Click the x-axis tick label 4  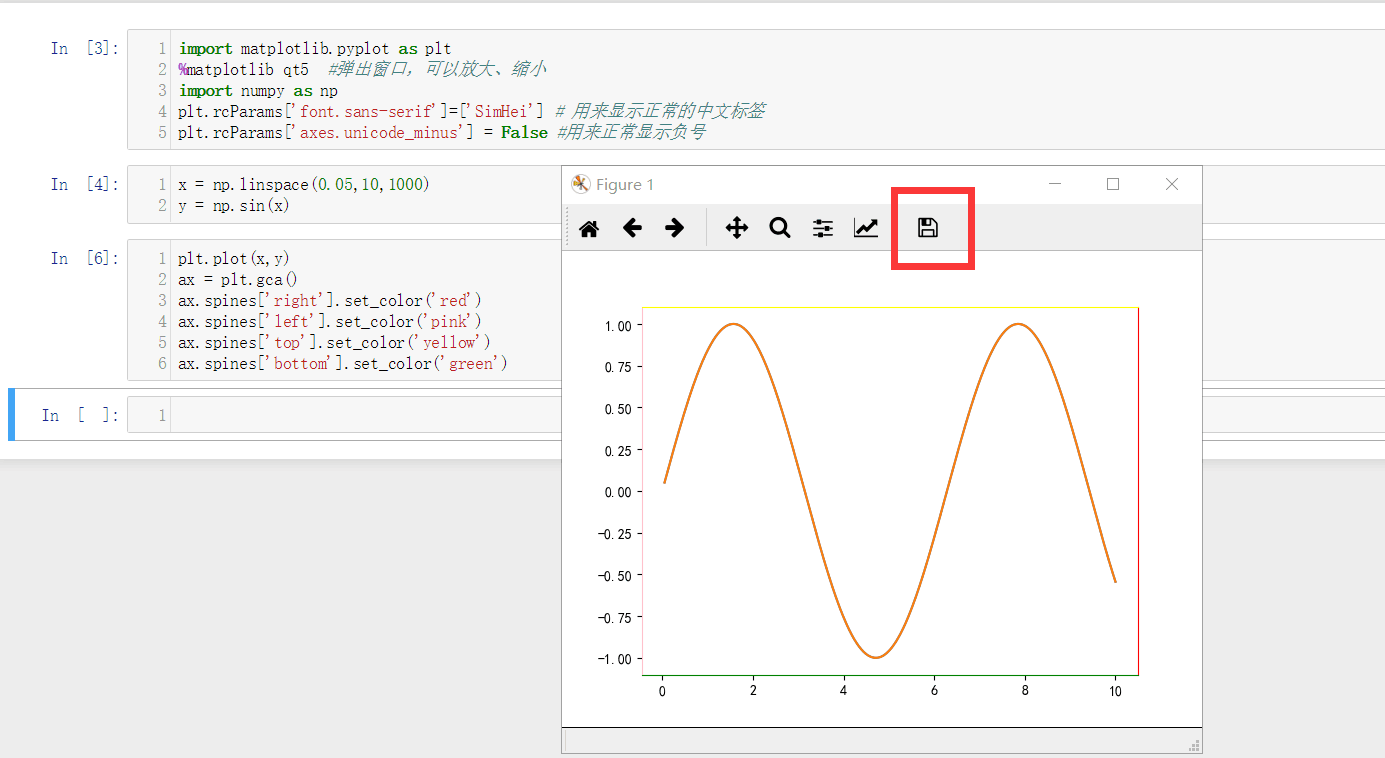pyautogui.click(x=844, y=691)
